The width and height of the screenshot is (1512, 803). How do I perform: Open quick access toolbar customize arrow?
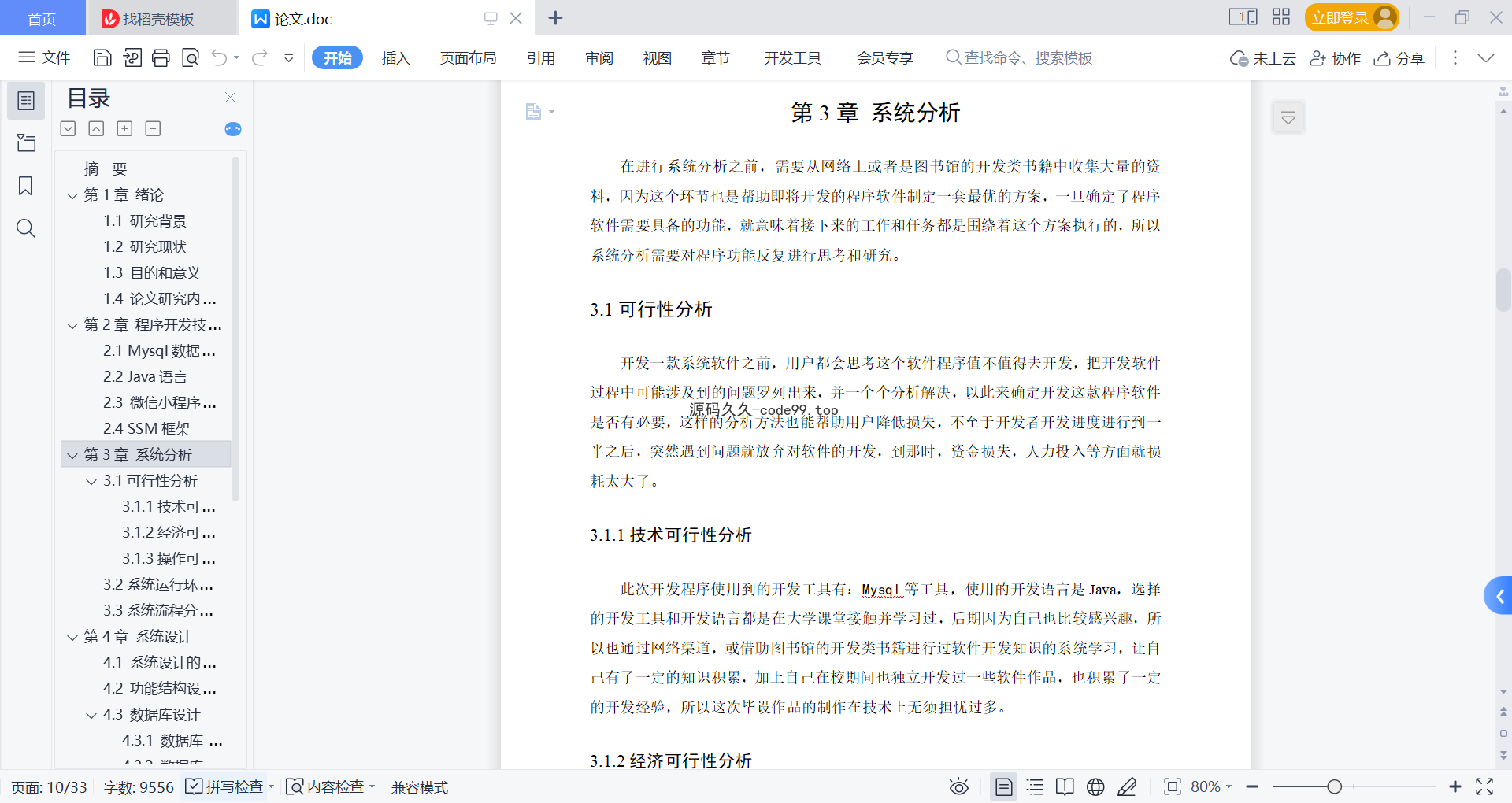(289, 57)
